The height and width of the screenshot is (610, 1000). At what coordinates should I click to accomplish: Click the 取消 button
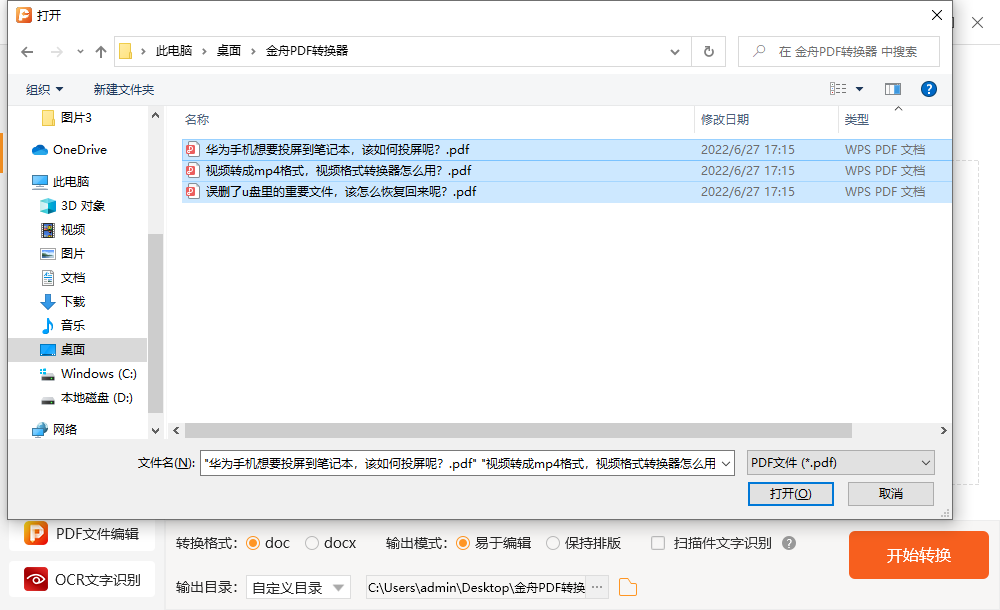pyautogui.click(x=891, y=494)
